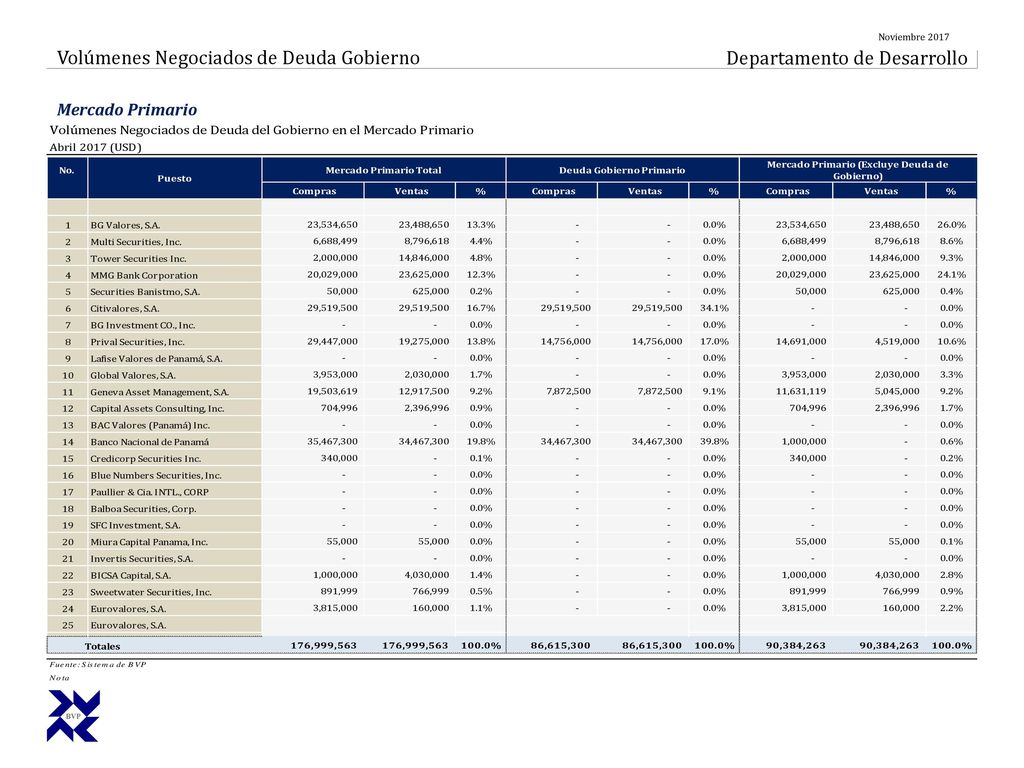Image resolution: width=1024 pixels, height=768 pixels.
Task: Click the 29,447,000 value for Prival Securities
Action: [x=332, y=342]
